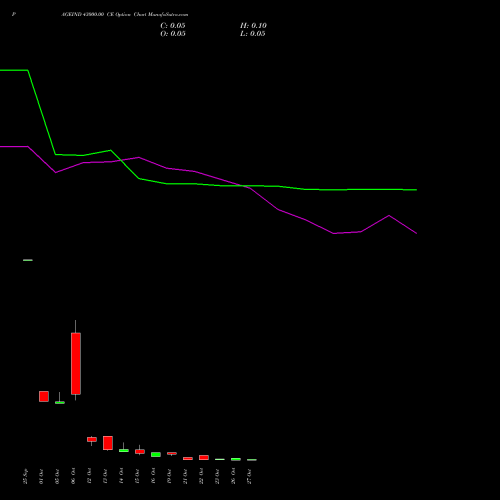Click the open value "O: 0.05"
The width and height of the screenshot is (500, 500).
tap(173, 34)
